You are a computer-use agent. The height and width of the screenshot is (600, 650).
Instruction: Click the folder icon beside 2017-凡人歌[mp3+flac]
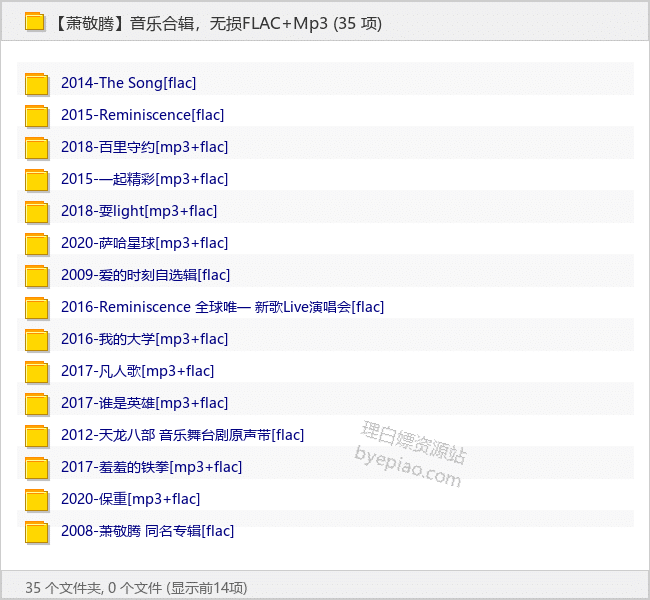pyautogui.click(x=37, y=372)
